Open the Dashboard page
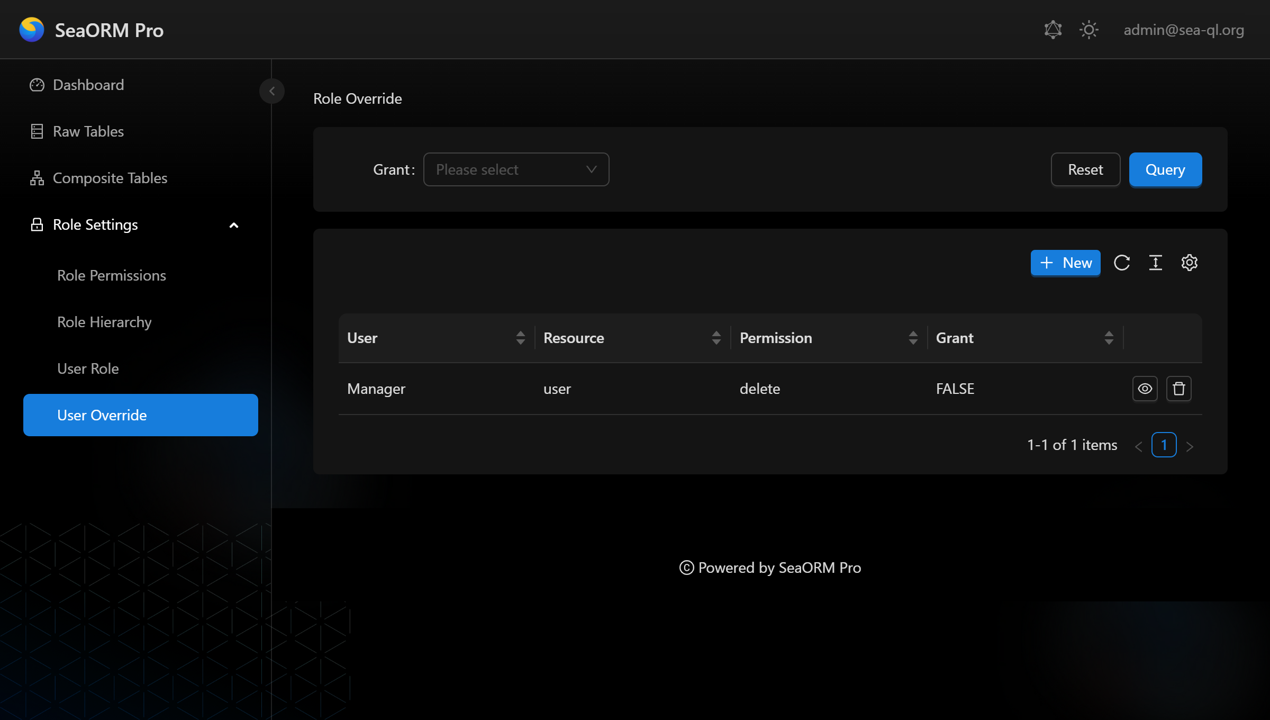This screenshot has height=720, width=1270. pos(88,85)
